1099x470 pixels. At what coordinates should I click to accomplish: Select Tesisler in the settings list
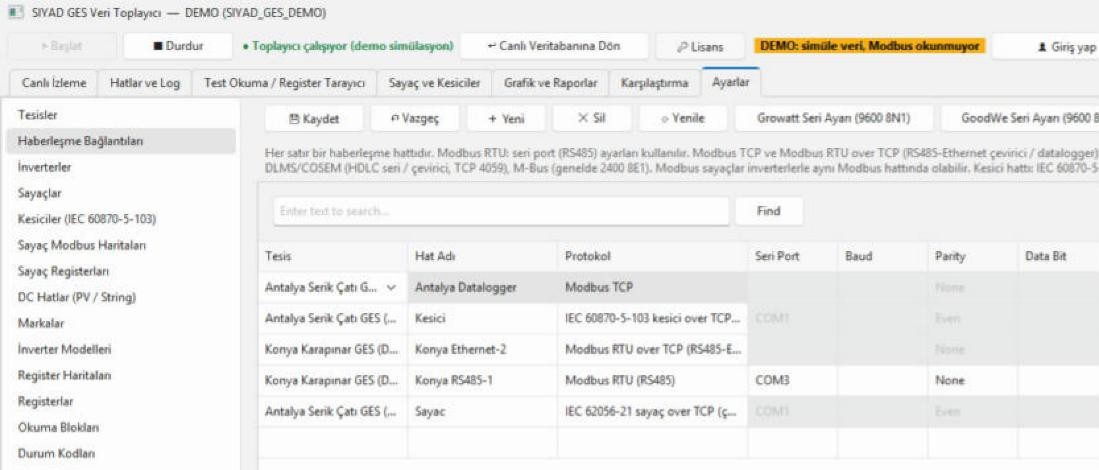point(119,114)
